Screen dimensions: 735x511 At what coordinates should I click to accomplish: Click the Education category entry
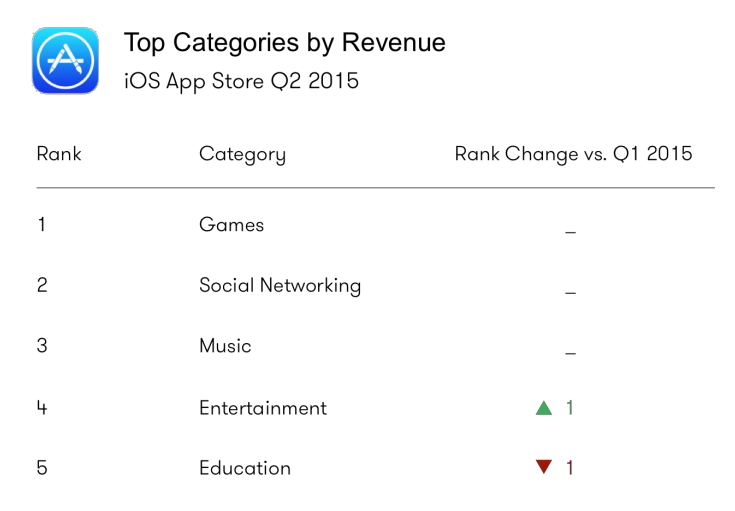click(x=245, y=468)
